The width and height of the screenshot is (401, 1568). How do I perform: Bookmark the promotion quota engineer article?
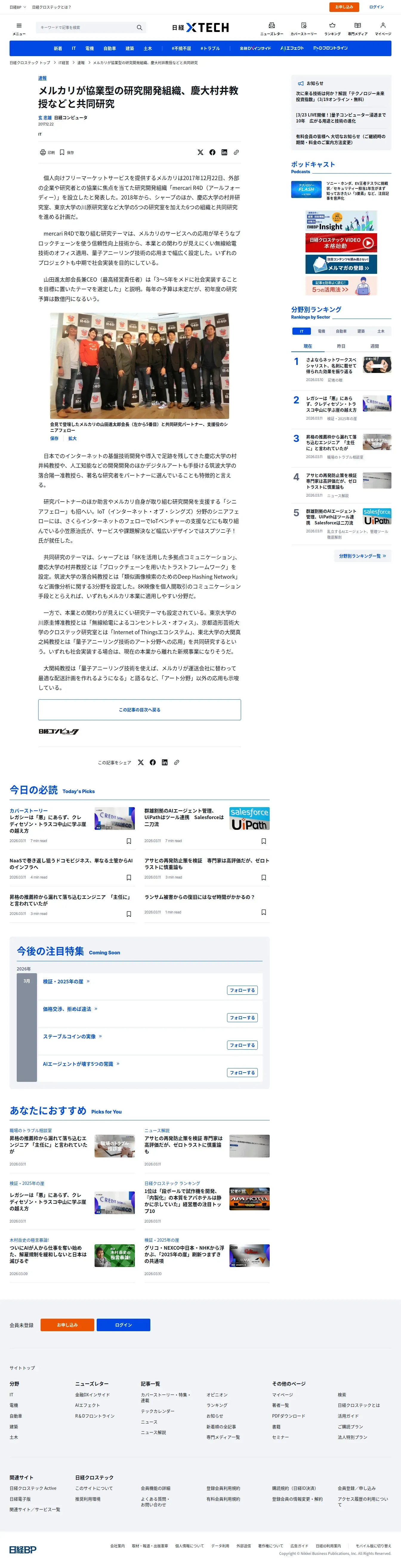point(128,914)
